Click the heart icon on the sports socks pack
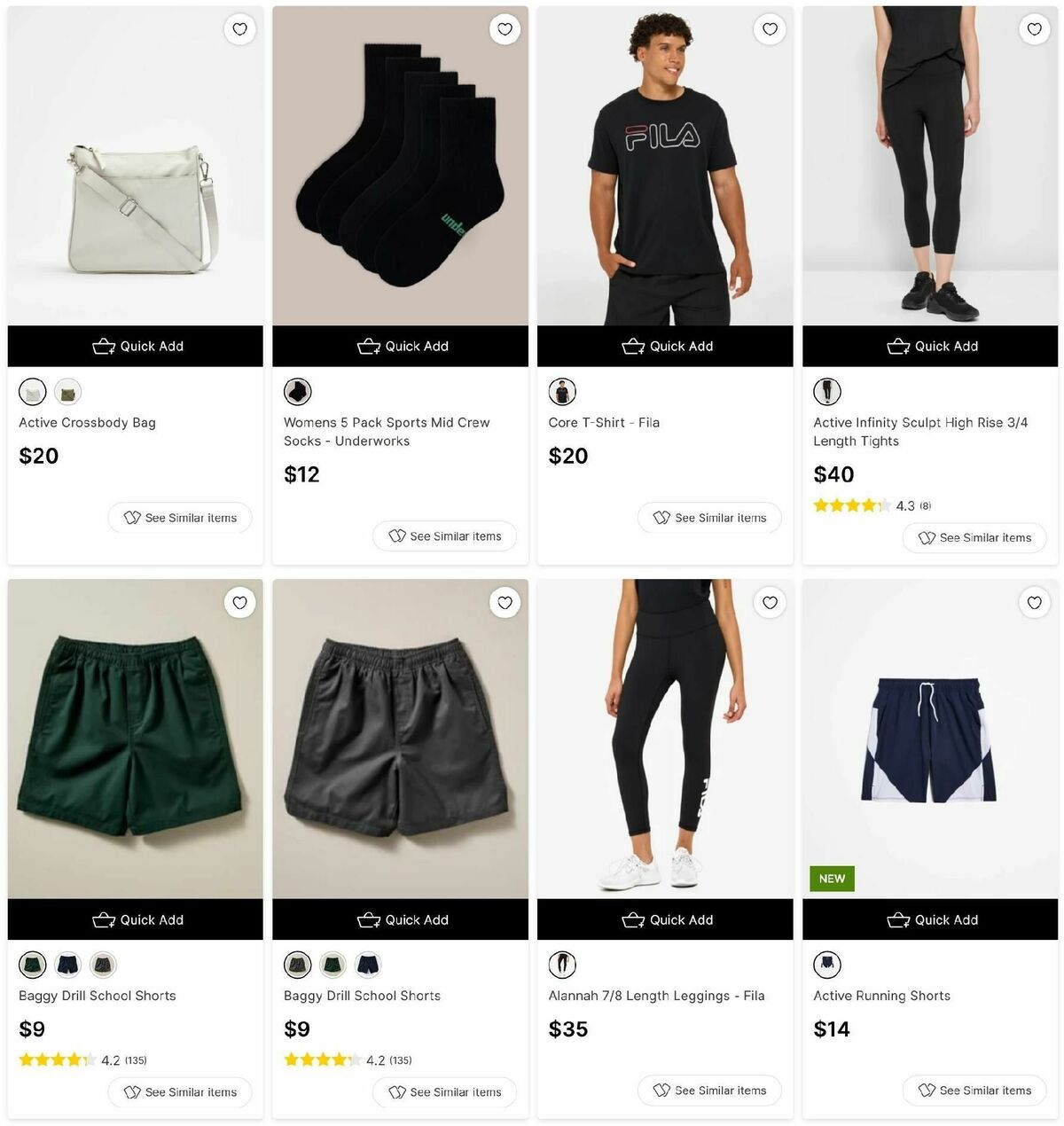Screen dimensions: 1064x1126 point(505,29)
